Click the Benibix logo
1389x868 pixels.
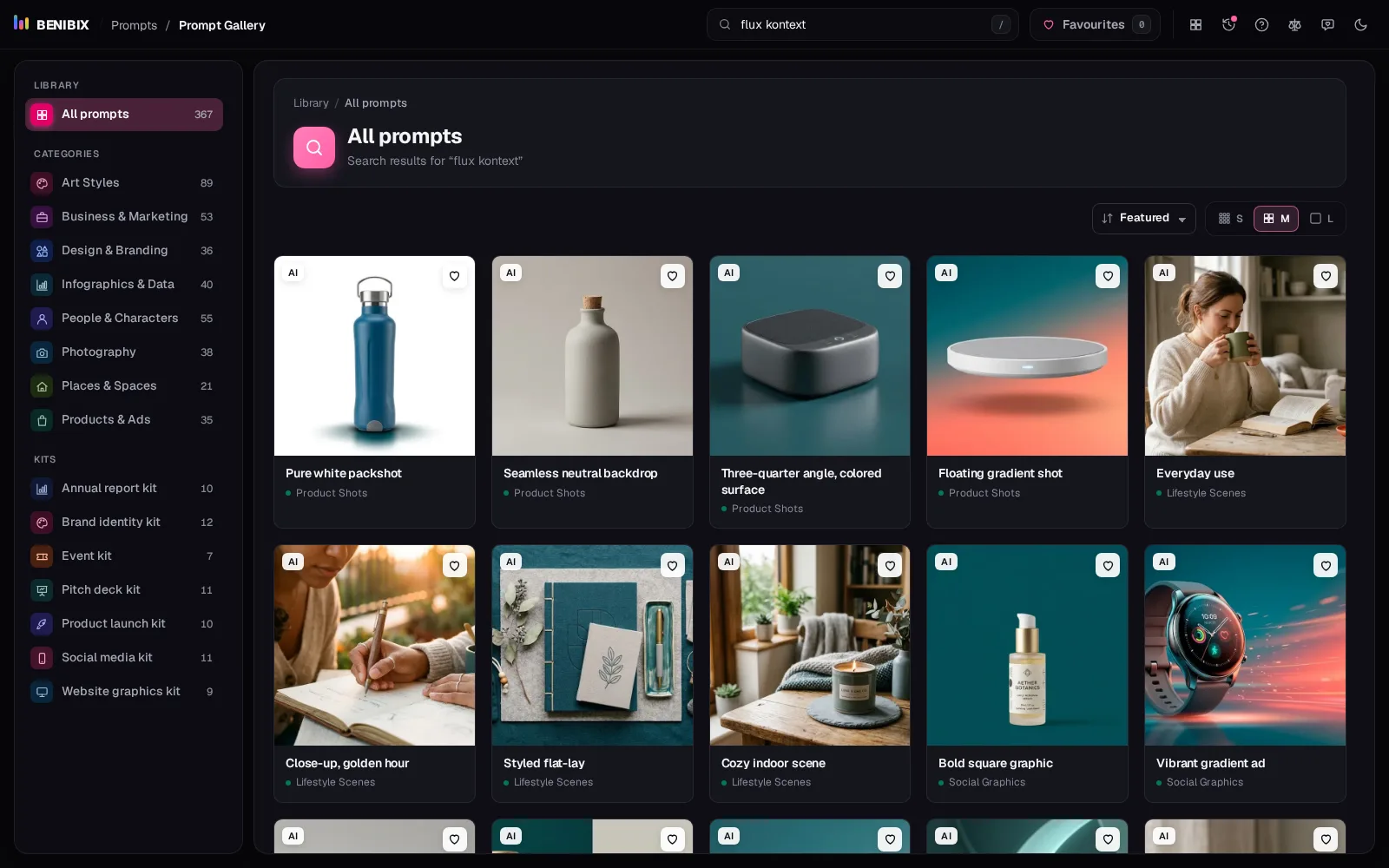tap(52, 24)
